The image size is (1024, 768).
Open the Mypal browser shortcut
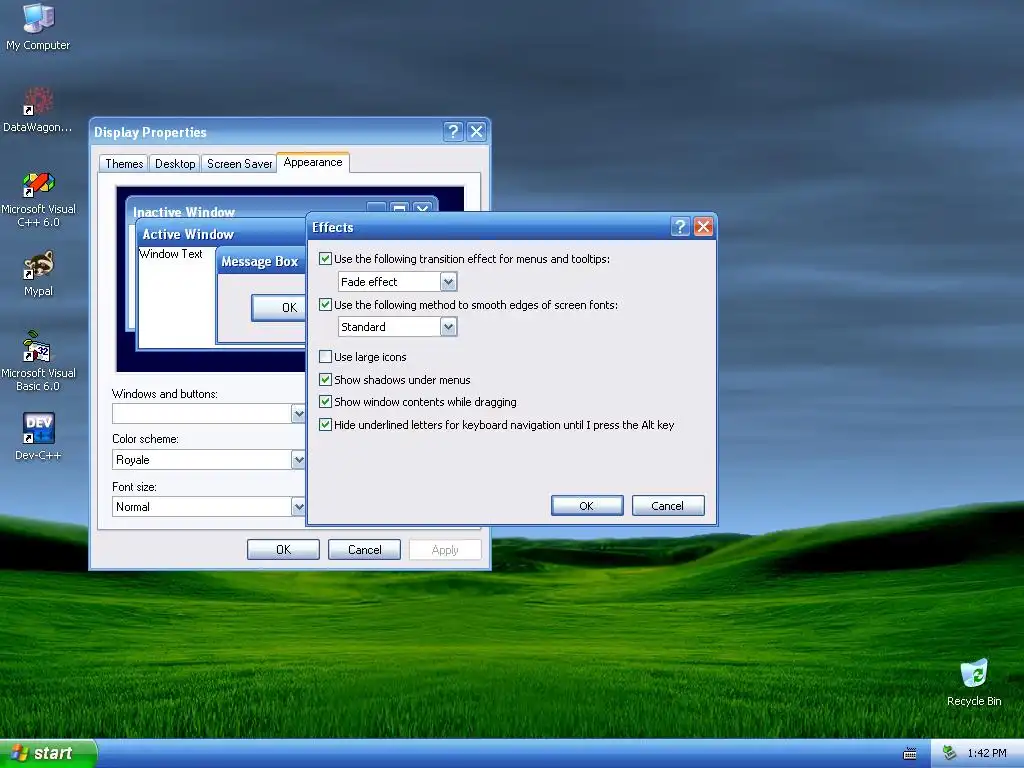click(x=38, y=273)
